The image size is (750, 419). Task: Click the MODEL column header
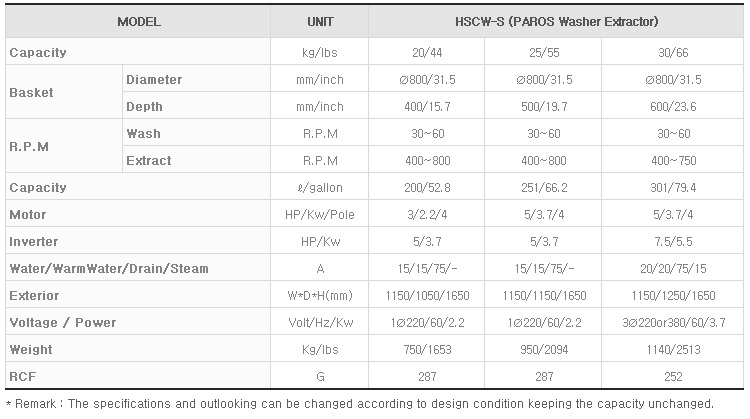pos(139,22)
